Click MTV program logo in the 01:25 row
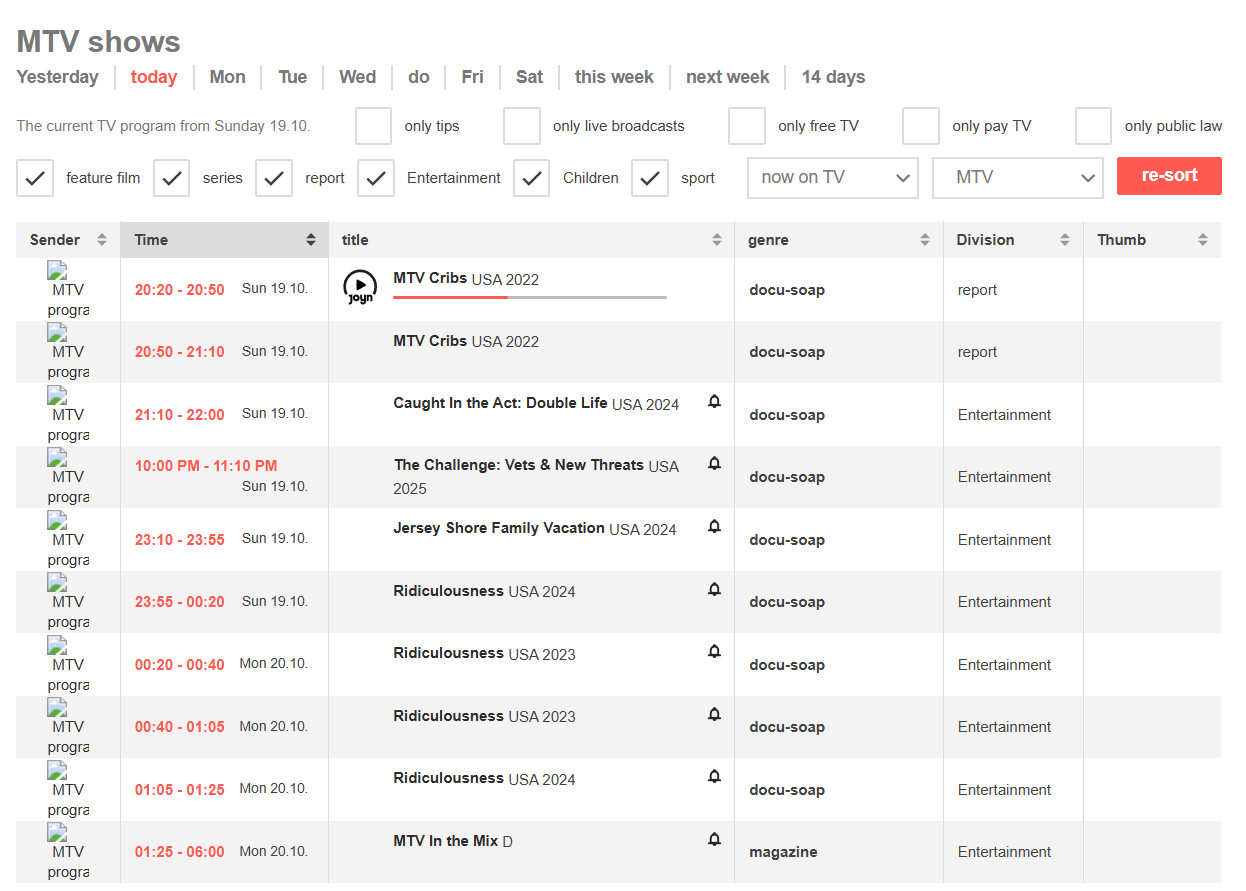 [x=68, y=852]
